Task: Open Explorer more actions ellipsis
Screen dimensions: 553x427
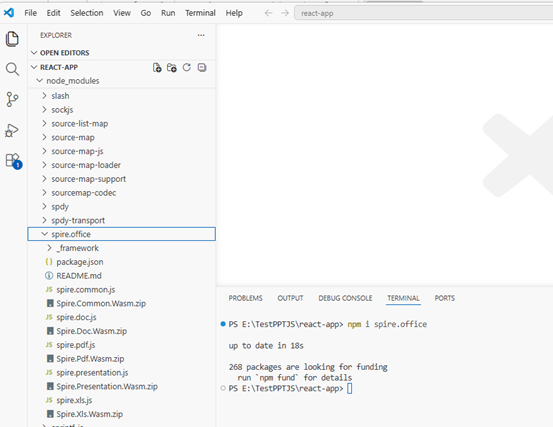Action: [x=201, y=35]
